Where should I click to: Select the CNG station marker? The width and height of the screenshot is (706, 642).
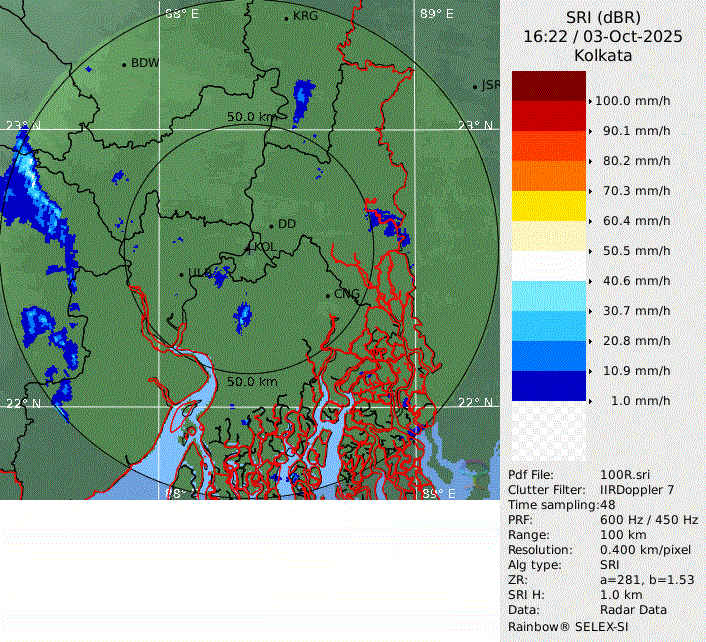327,295
